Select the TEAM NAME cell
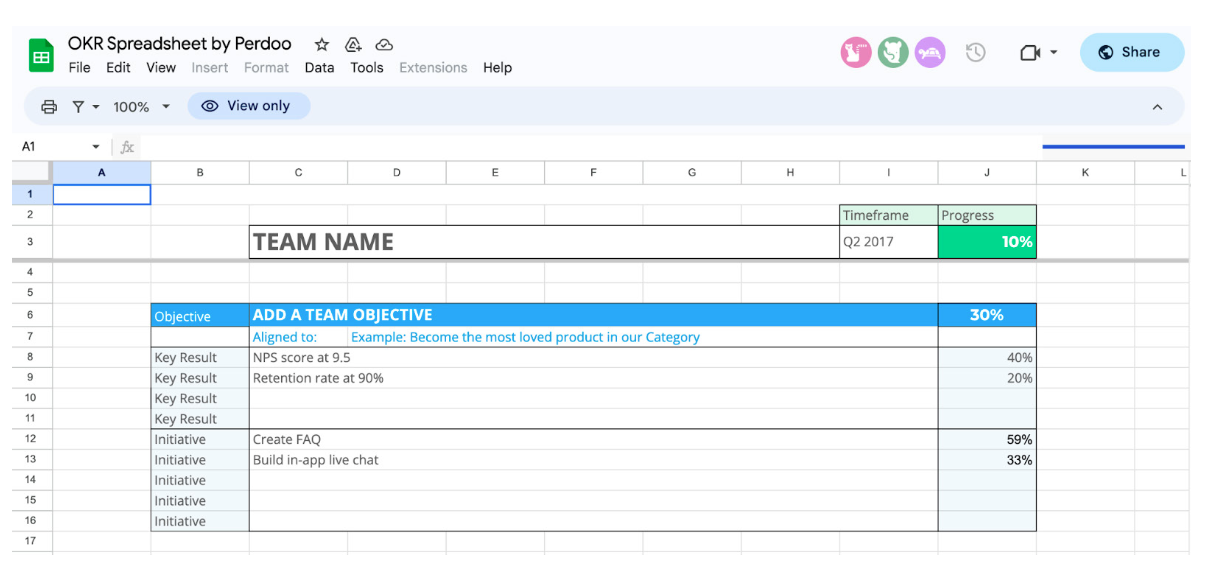This screenshot has height=573, width=1214. coord(544,242)
